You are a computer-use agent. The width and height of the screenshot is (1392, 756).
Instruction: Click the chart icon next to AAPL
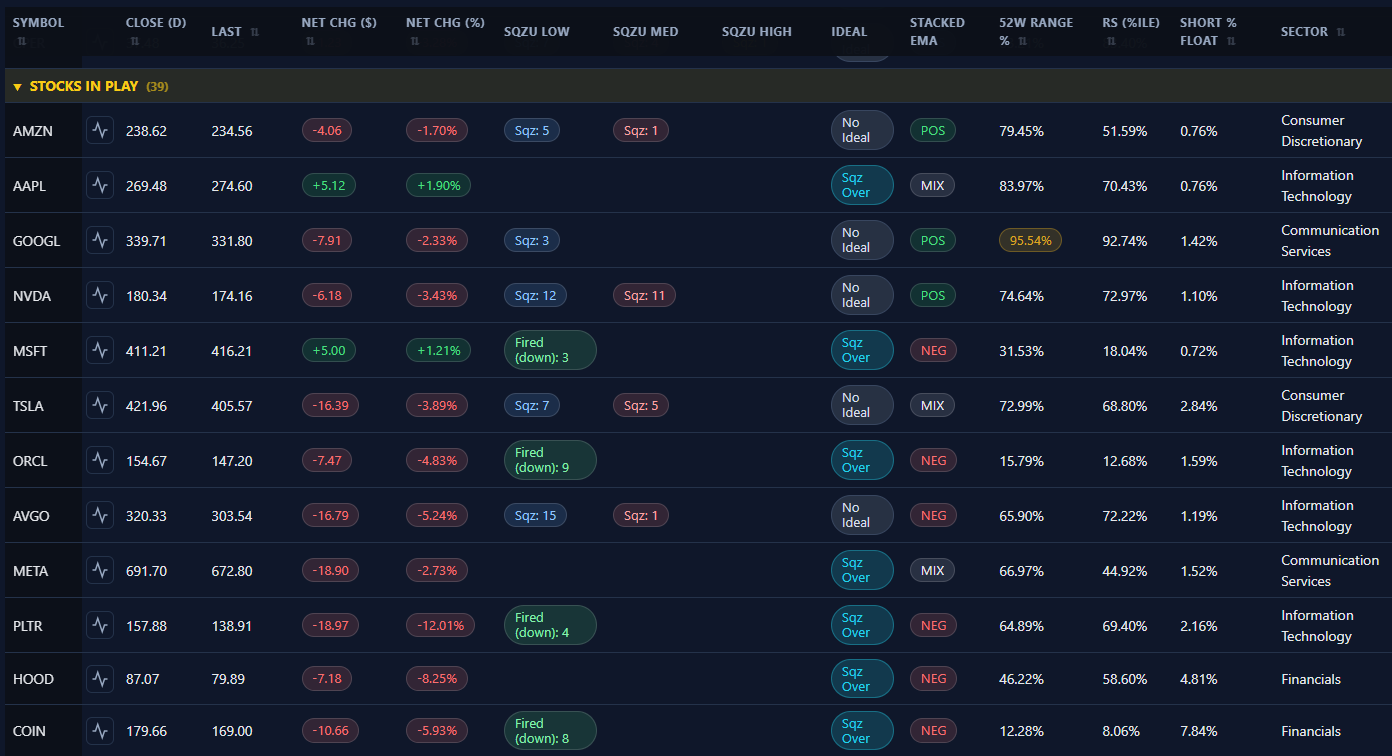click(x=100, y=185)
